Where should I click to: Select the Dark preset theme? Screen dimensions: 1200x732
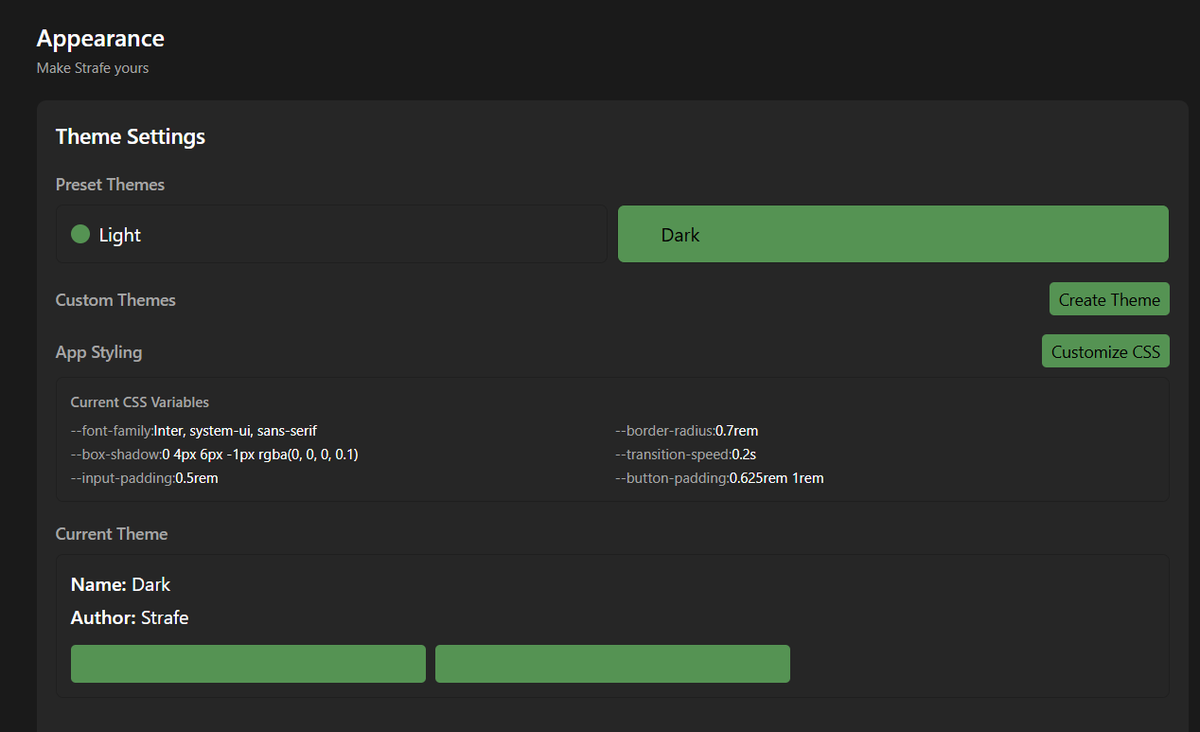tap(893, 234)
